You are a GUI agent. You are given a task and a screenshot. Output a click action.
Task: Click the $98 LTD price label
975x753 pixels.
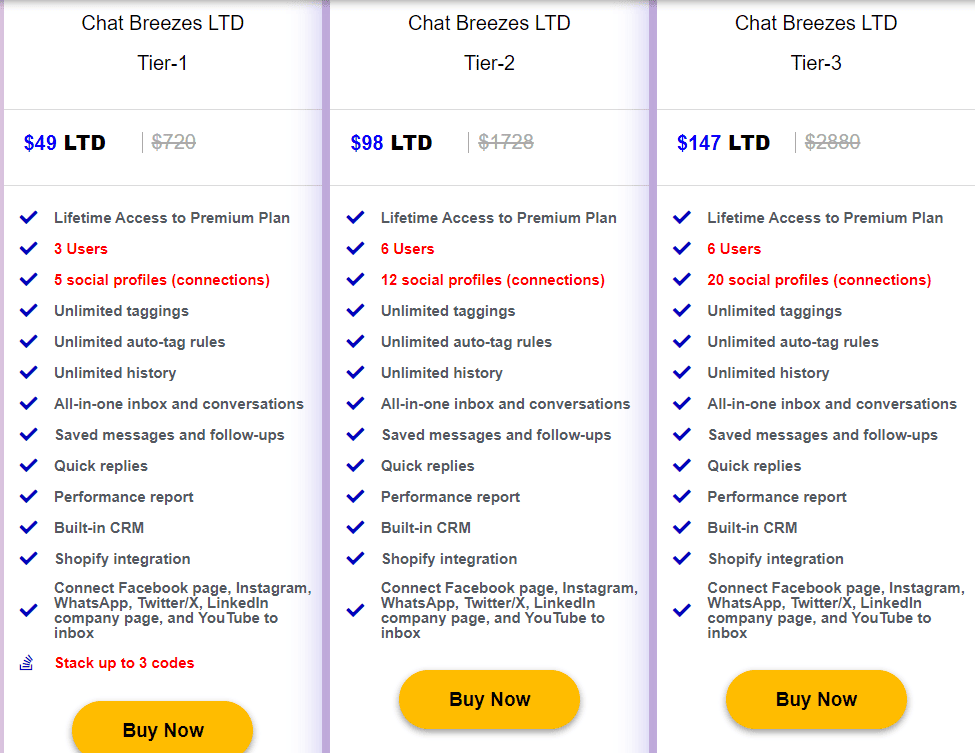tap(392, 142)
